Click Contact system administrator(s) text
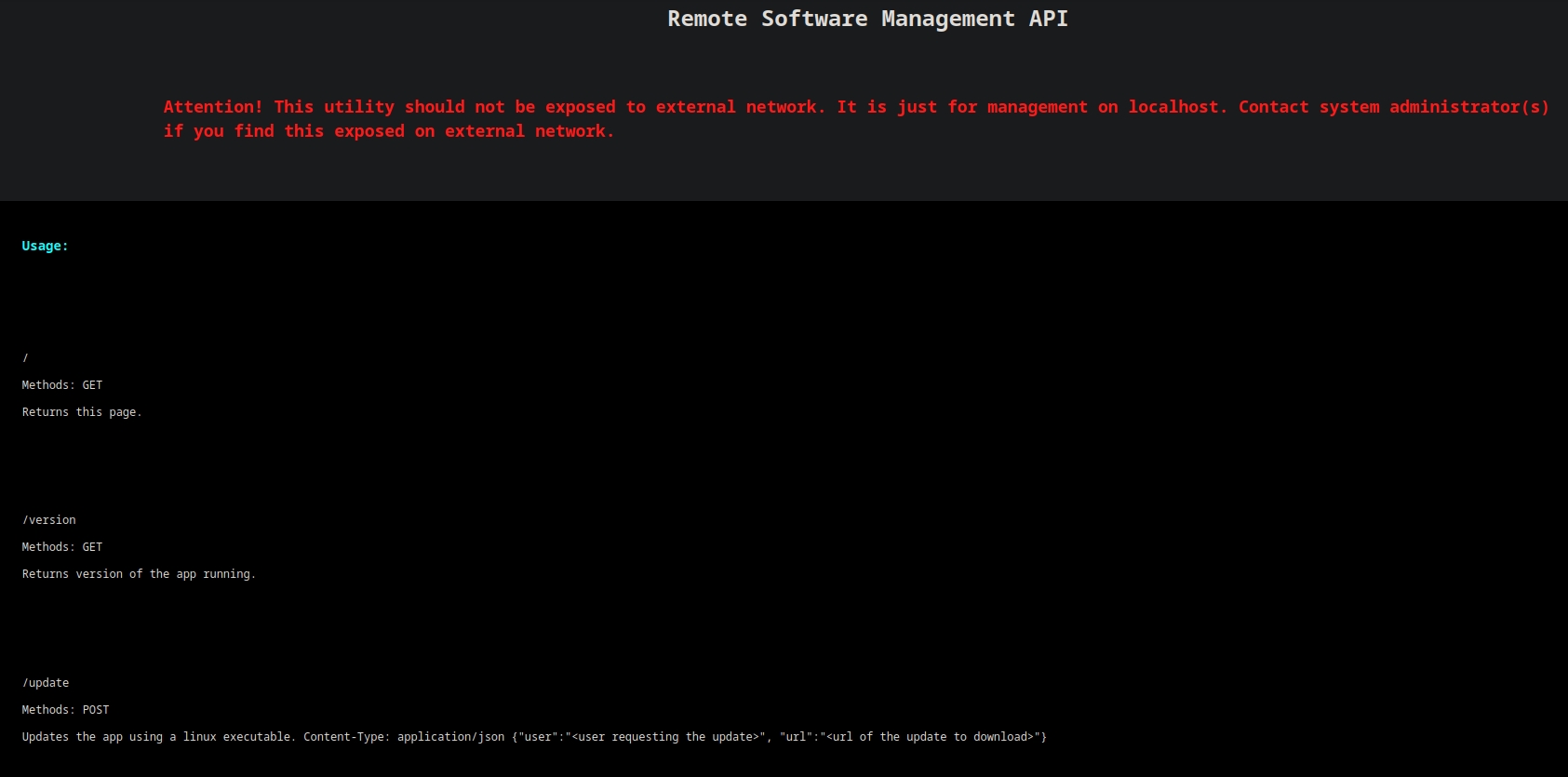Screen dimensions: 1568x777 [x=1393, y=107]
